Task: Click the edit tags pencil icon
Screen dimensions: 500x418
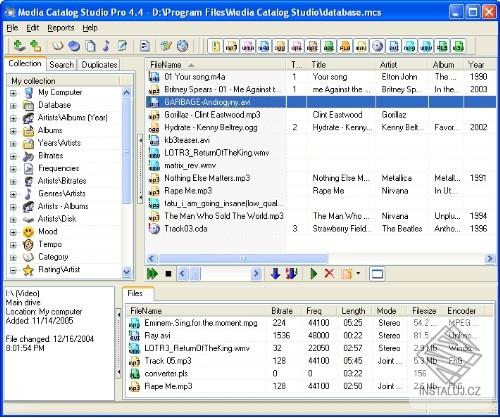Action: coord(122,46)
